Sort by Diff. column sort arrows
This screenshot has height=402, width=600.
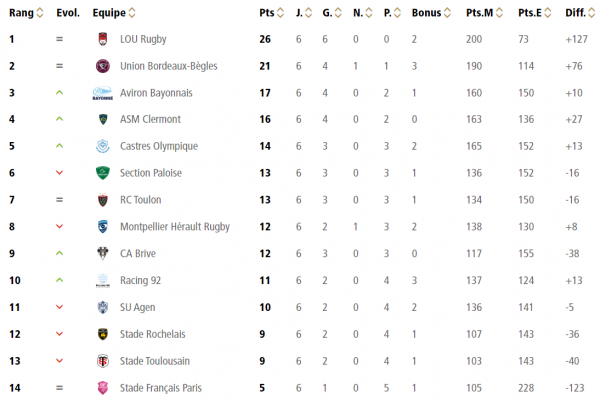(592, 13)
